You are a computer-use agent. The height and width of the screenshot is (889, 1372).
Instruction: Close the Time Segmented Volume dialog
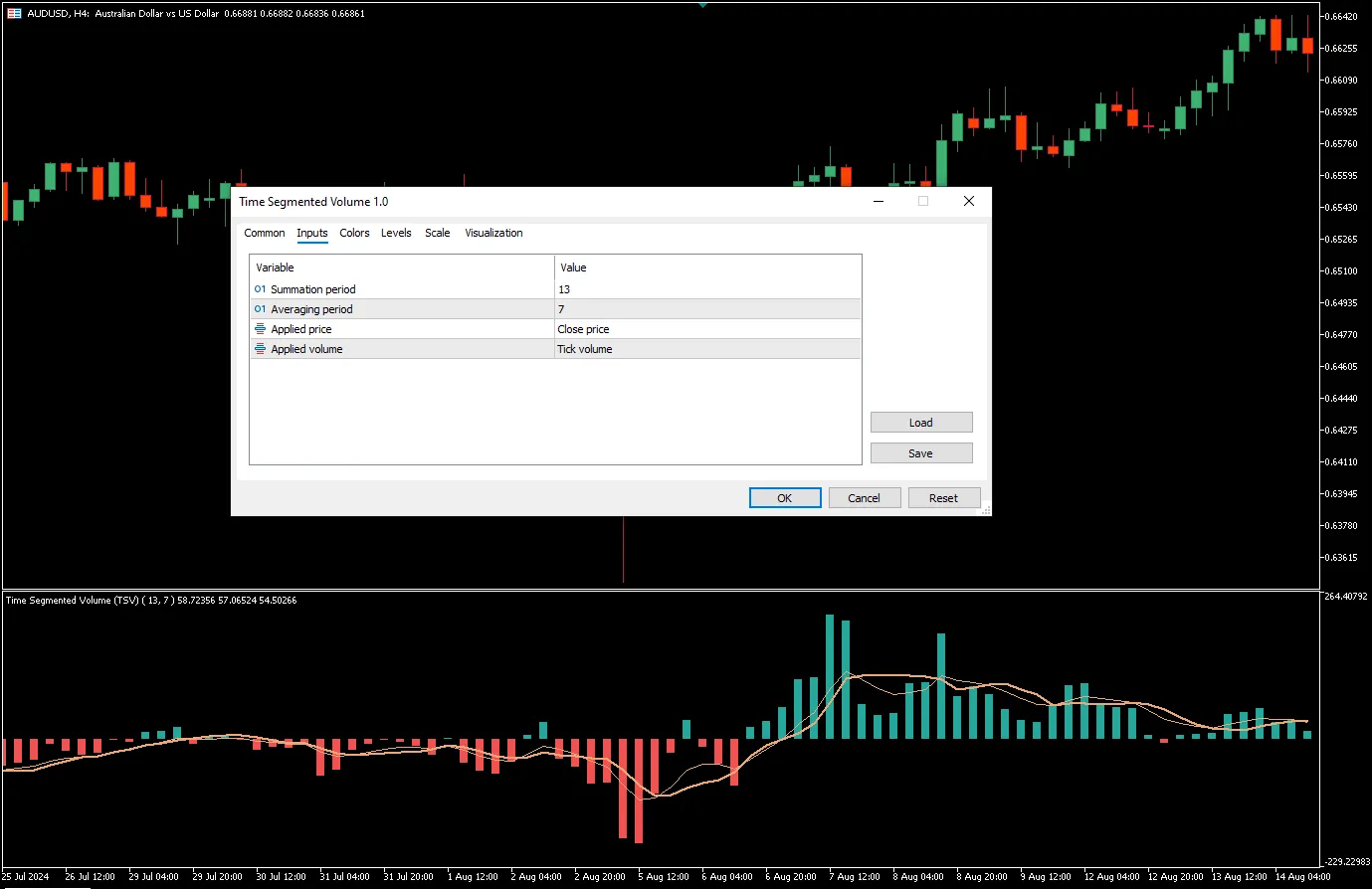click(968, 201)
